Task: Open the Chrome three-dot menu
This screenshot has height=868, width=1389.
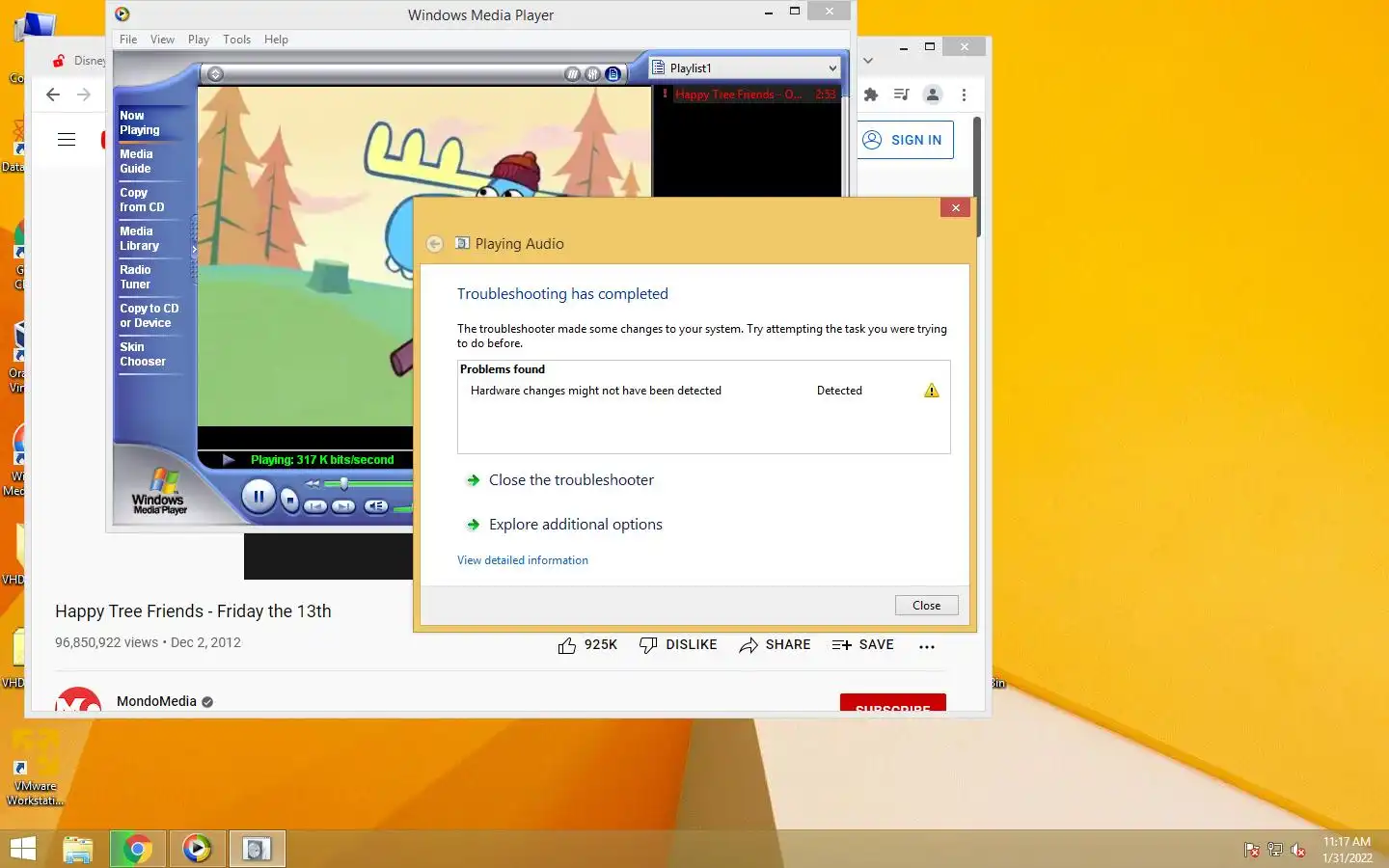Action: tap(964, 95)
